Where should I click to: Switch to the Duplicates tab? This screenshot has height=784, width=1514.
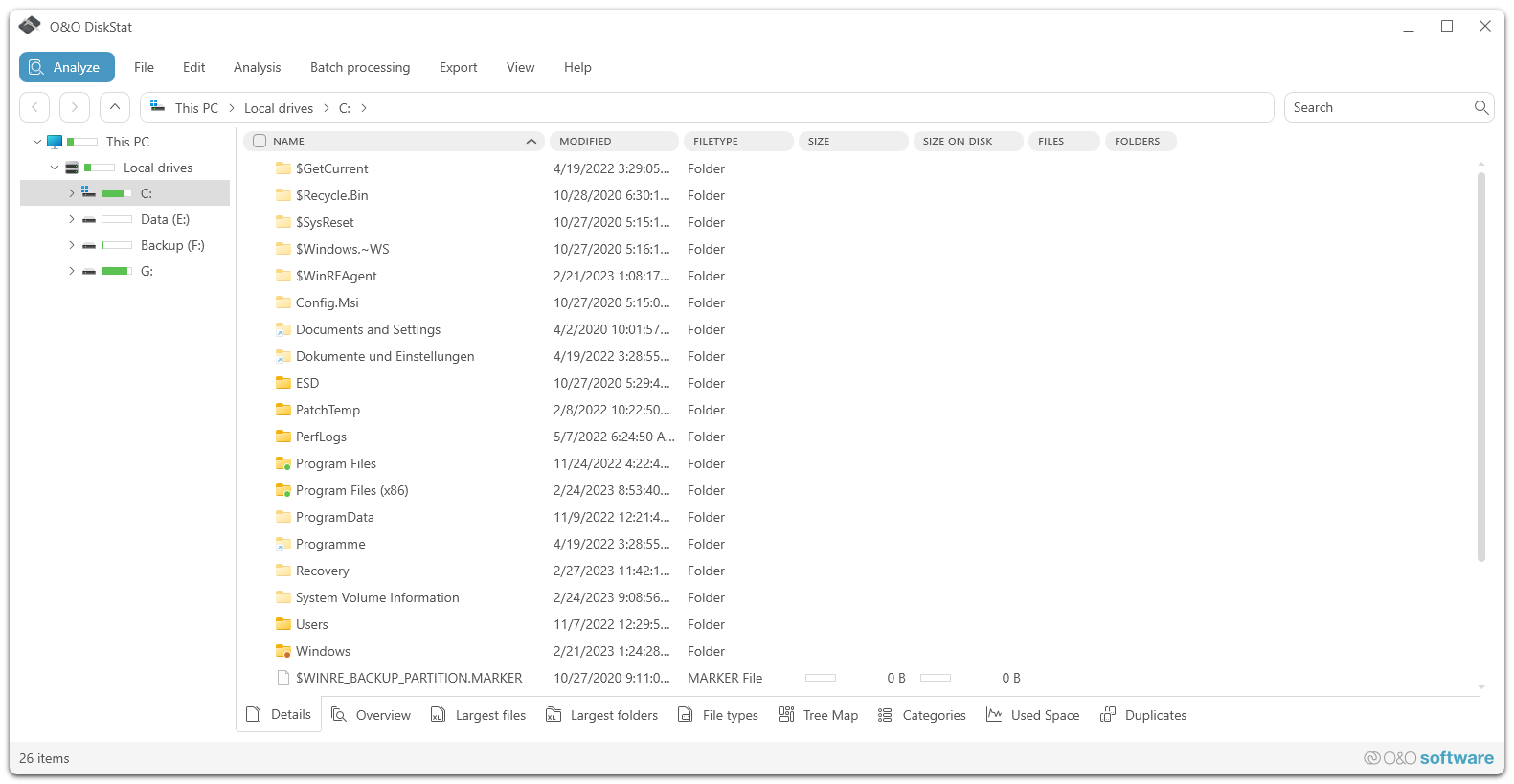(x=1143, y=715)
